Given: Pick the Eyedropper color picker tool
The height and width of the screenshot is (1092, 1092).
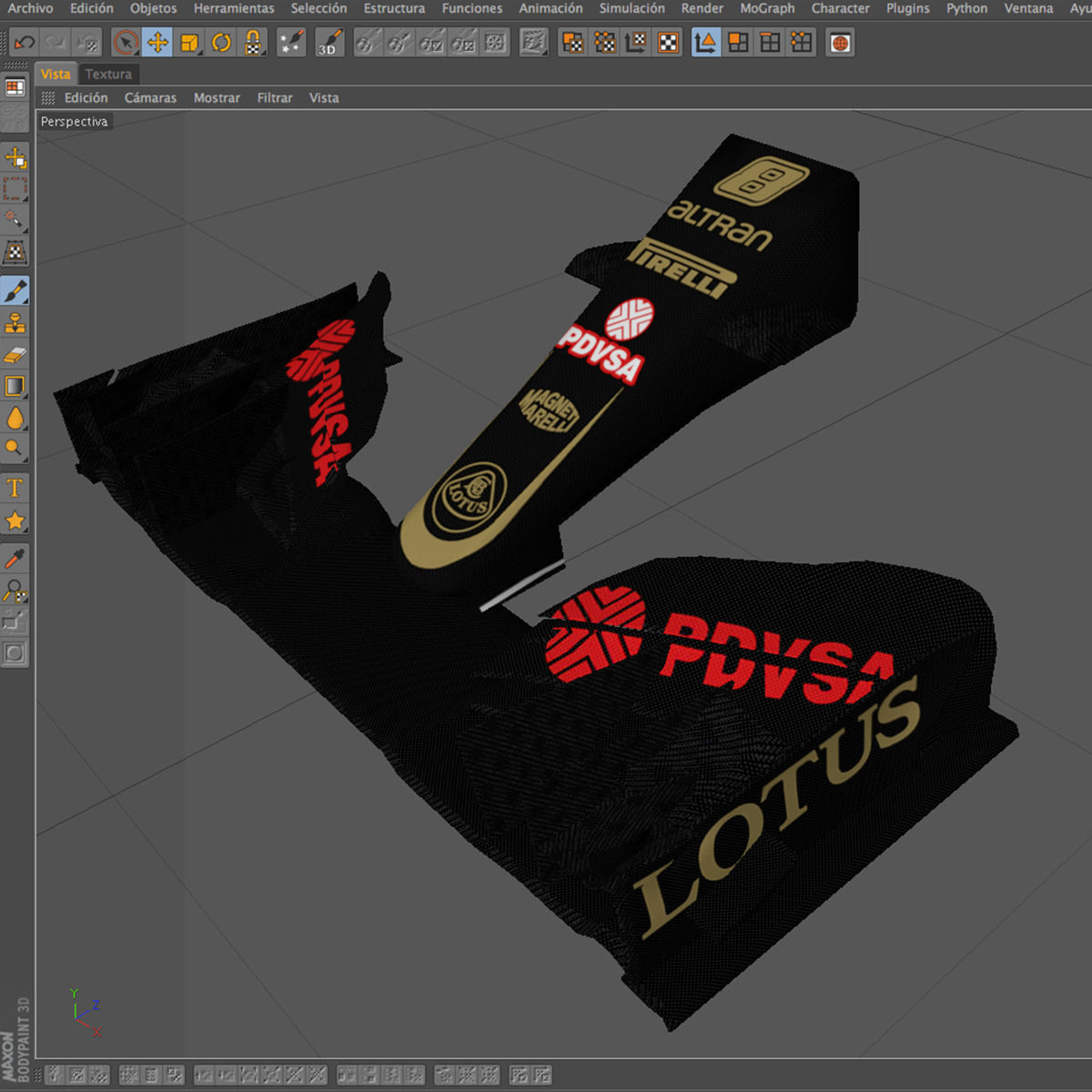Looking at the screenshot, I should tap(15, 559).
